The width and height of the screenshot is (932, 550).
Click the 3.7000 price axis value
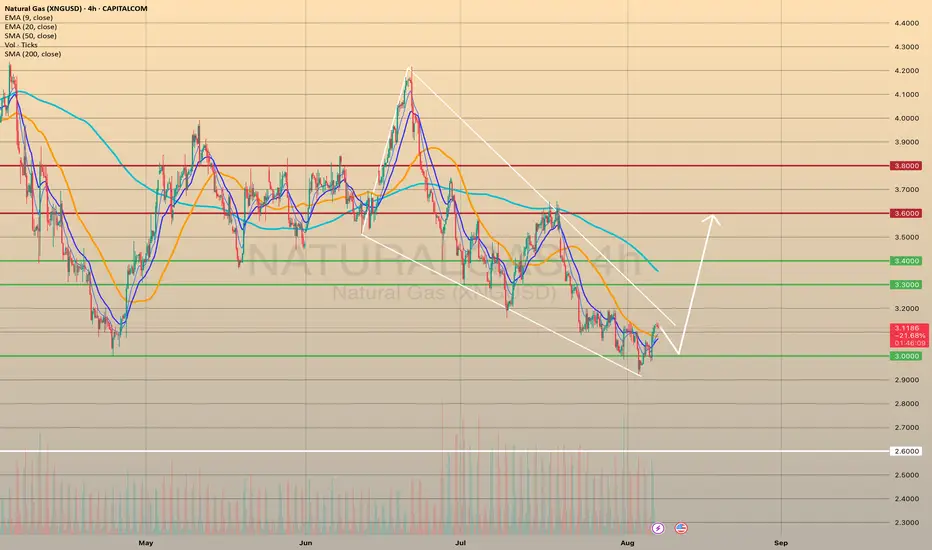[906, 190]
